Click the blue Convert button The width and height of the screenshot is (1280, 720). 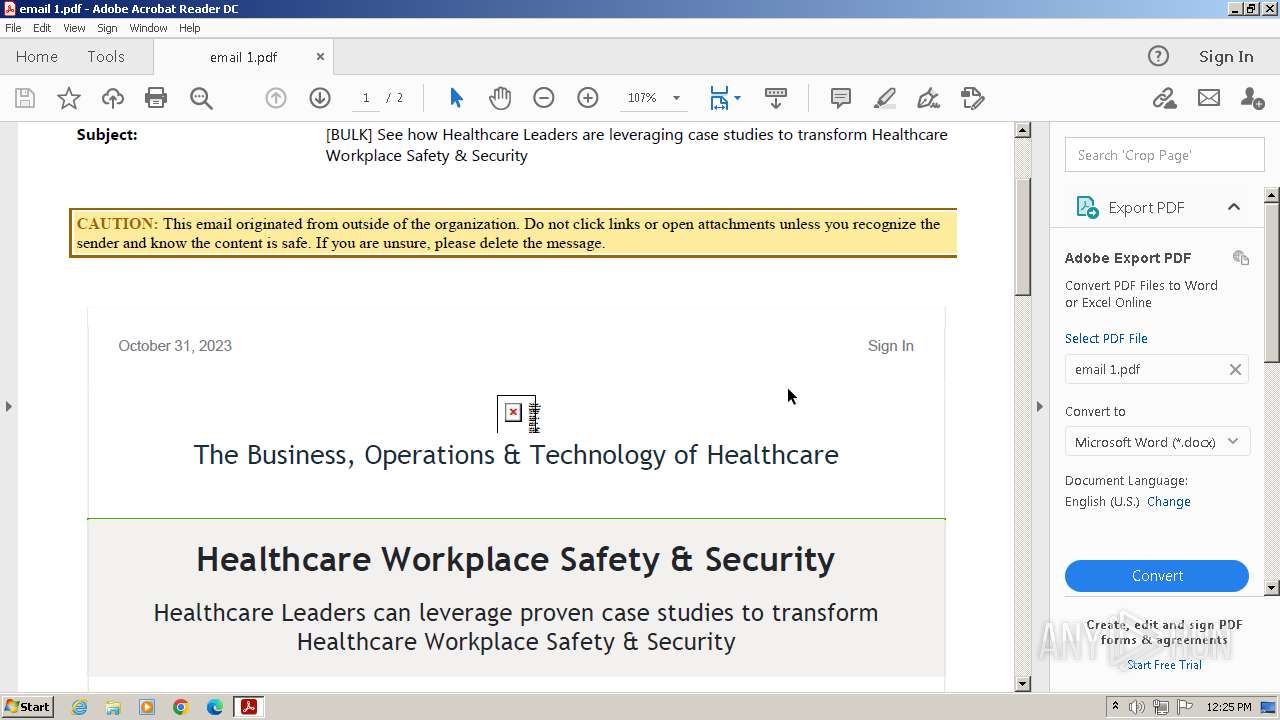(1157, 576)
